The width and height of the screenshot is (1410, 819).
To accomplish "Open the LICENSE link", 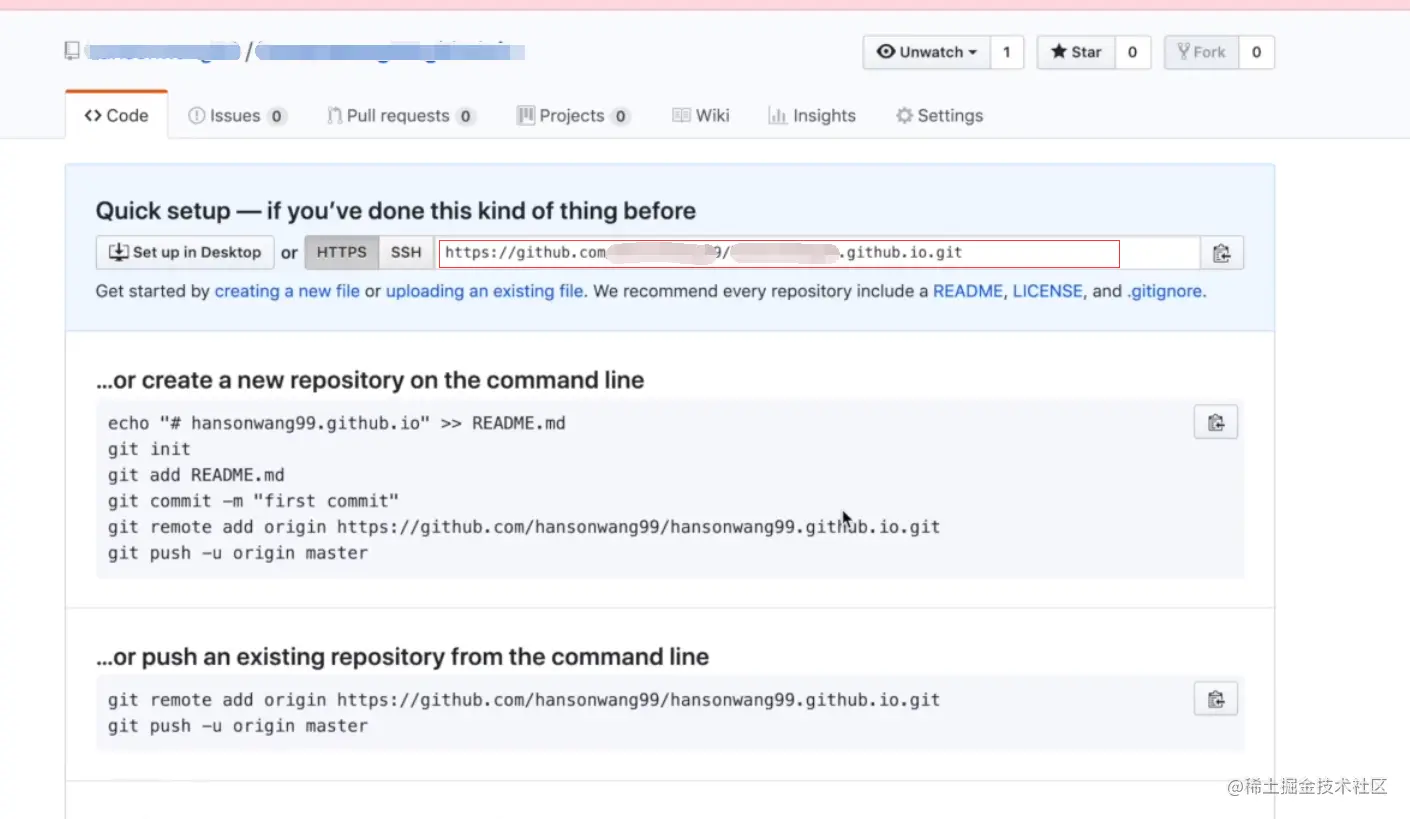I will coord(1047,292).
